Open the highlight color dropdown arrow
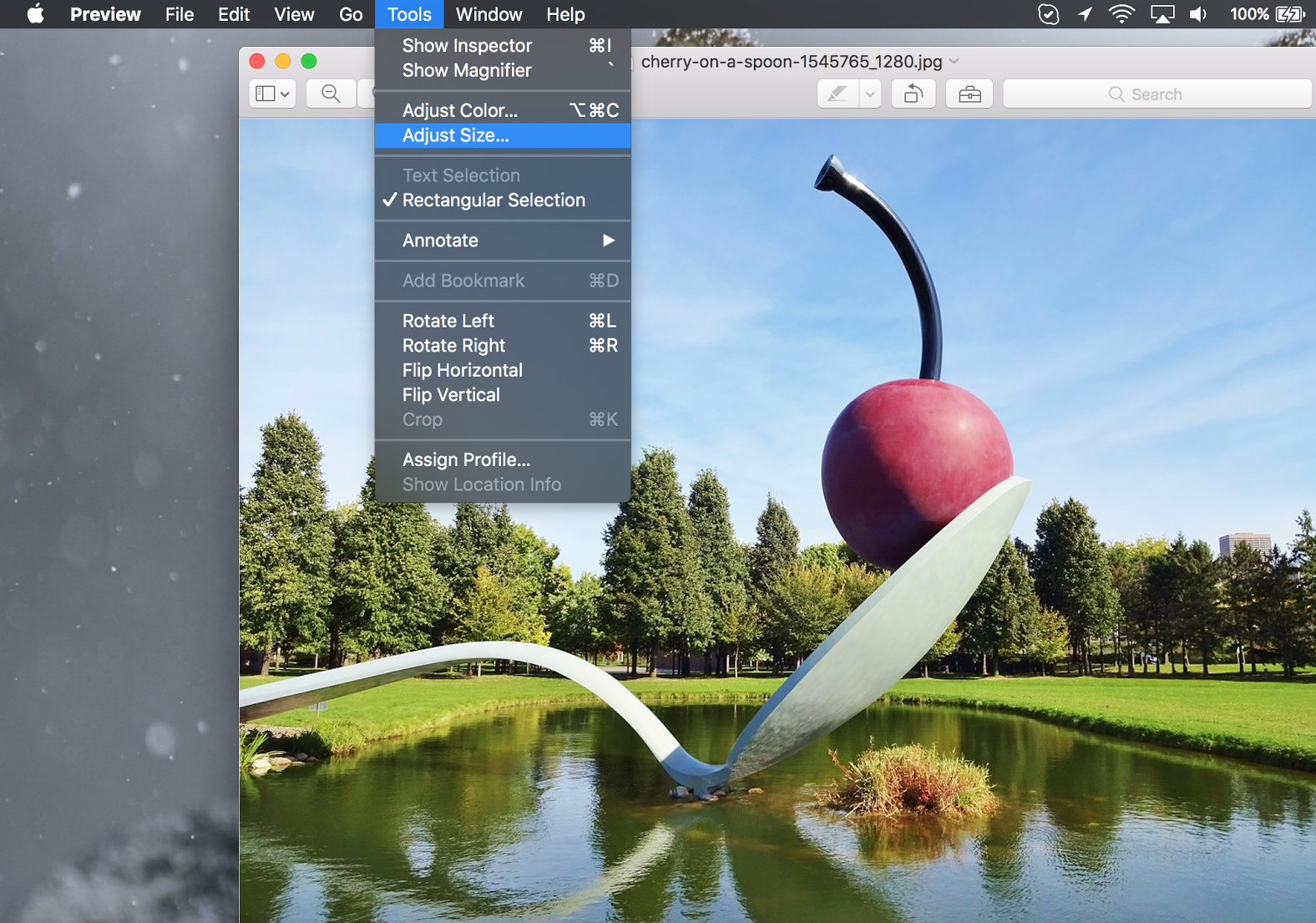Screen dimensions: 1316x923 (x=870, y=94)
